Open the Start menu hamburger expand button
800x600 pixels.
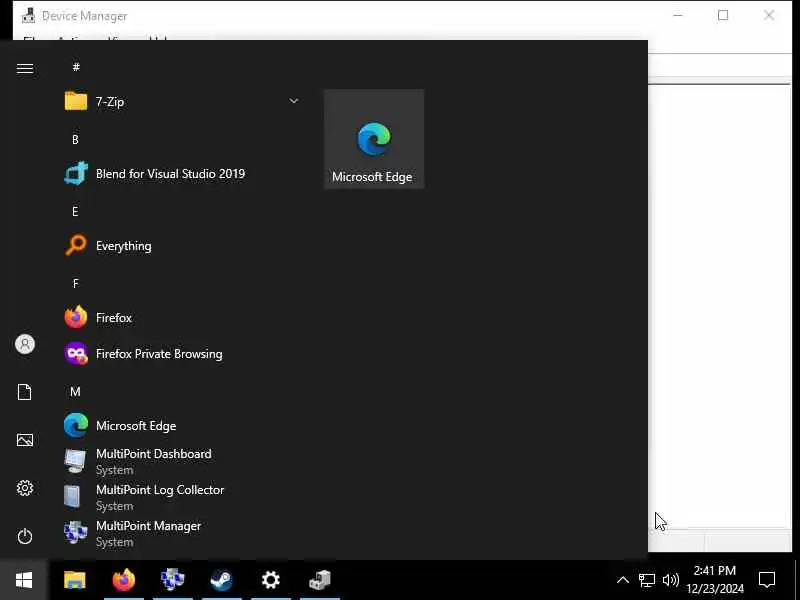pyautogui.click(x=24, y=68)
